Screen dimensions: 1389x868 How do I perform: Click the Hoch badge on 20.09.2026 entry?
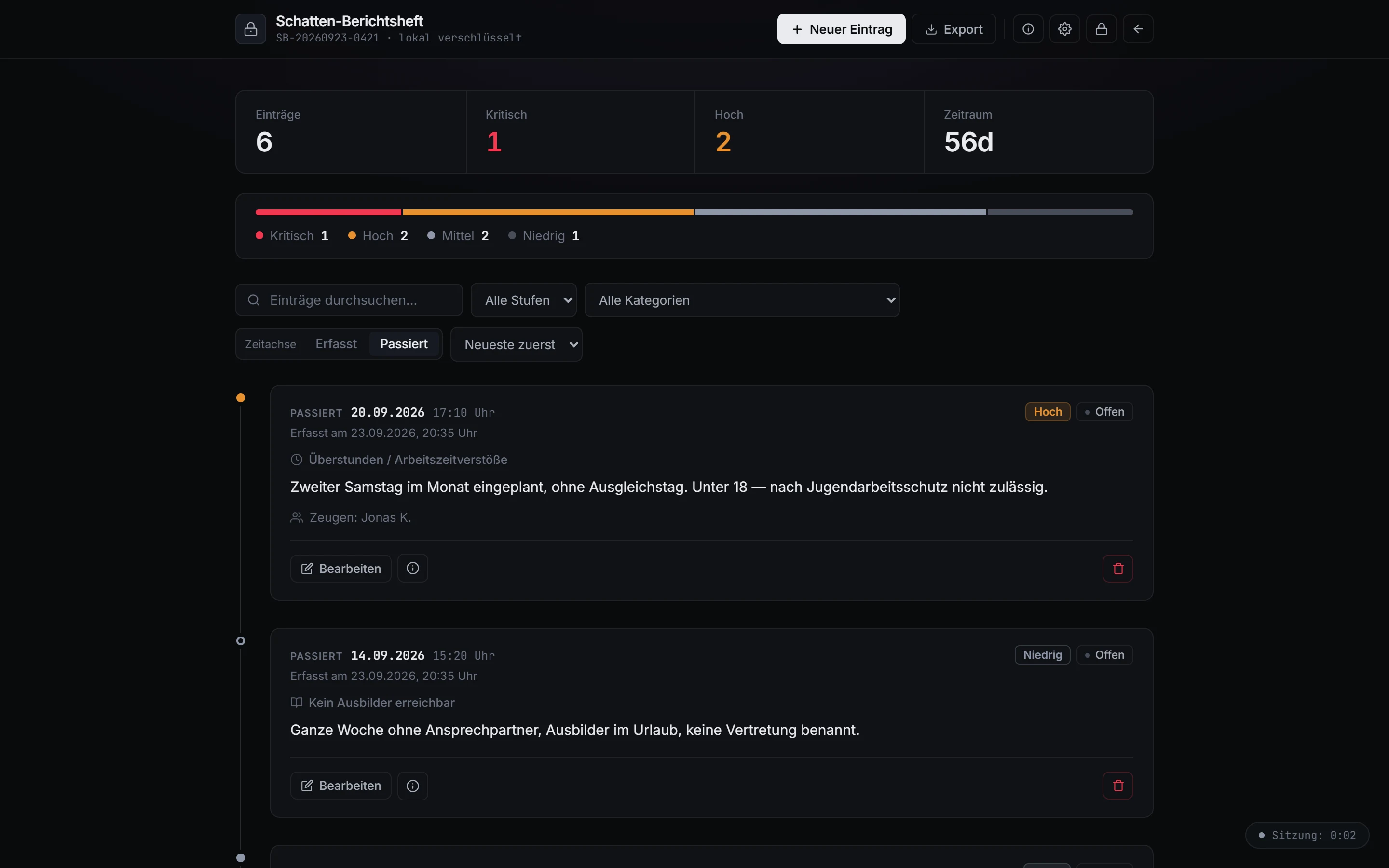click(1048, 412)
